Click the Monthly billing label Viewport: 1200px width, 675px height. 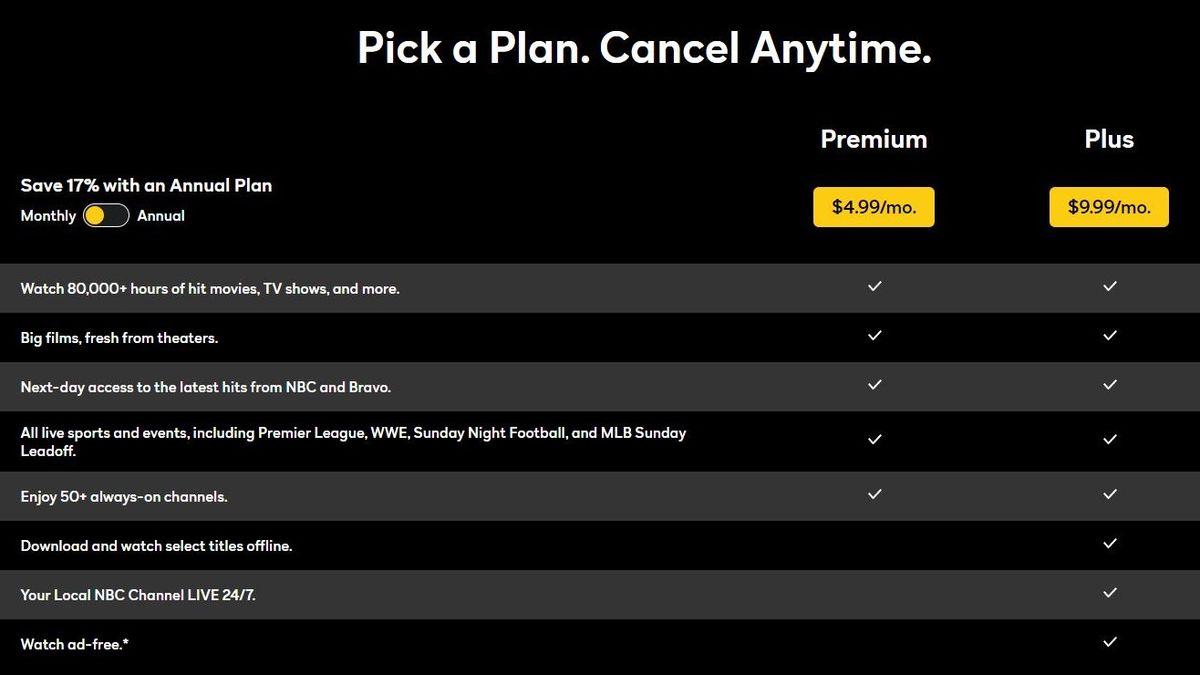pos(48,216)
